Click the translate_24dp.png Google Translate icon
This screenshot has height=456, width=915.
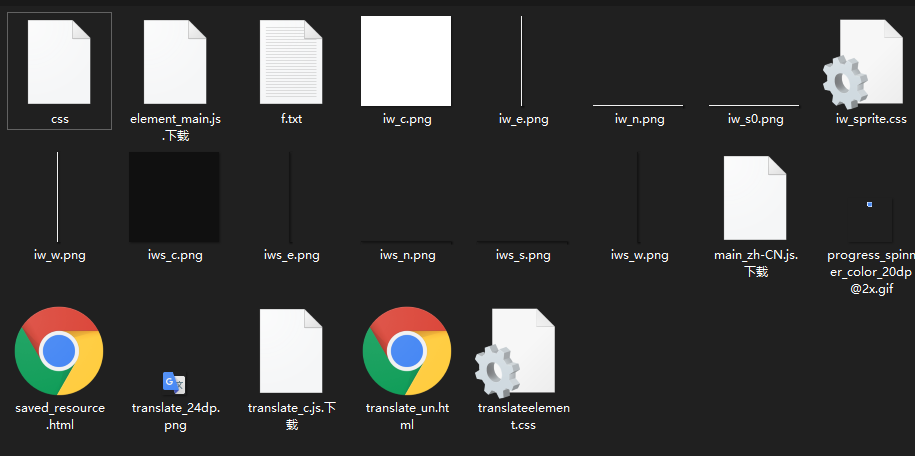pos(175,381)
